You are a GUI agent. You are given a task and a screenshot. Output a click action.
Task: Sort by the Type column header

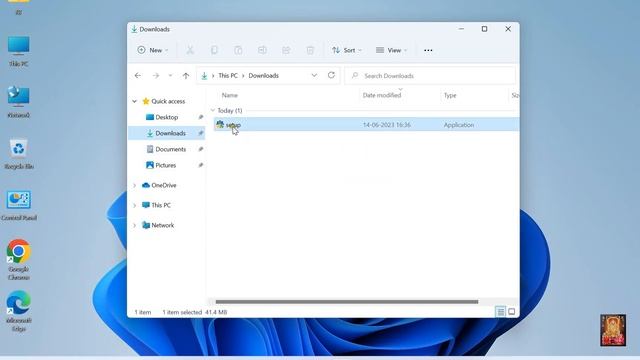point(450,95)
